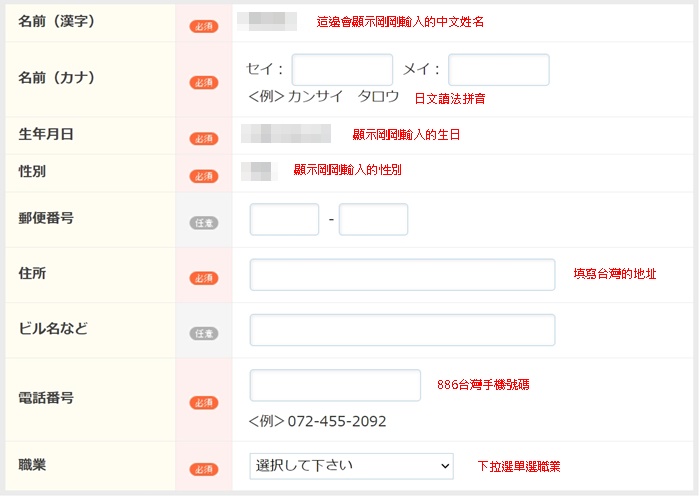Open the 職業 選択して下さい dropdown

click(x=351, y=466)
